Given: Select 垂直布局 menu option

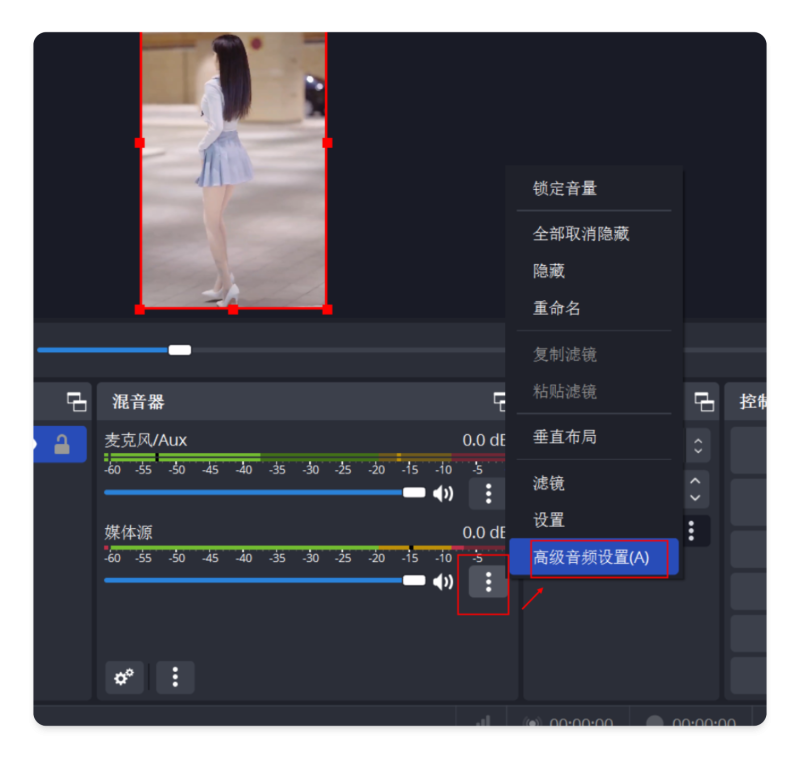Looking at the screenshot, I should coord(565,437).
